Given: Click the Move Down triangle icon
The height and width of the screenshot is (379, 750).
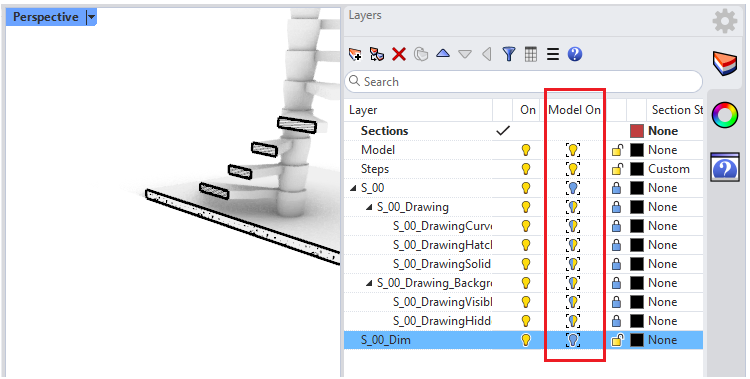Looking at the screenshot, I should click(465, 54).
